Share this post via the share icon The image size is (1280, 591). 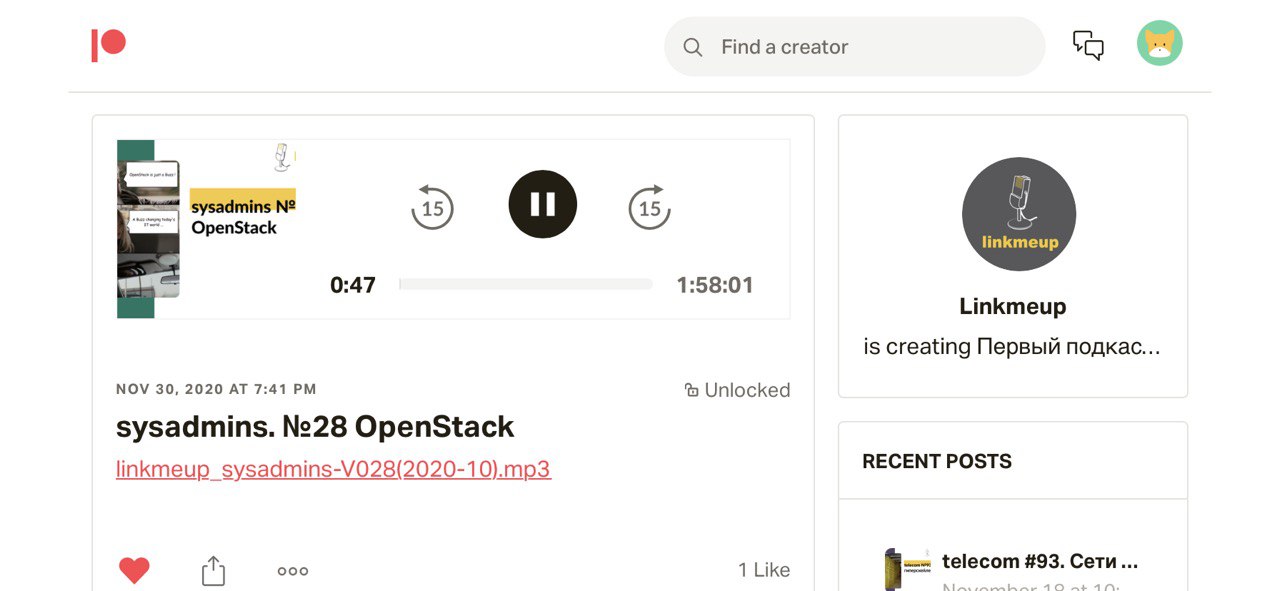point(213,570)
